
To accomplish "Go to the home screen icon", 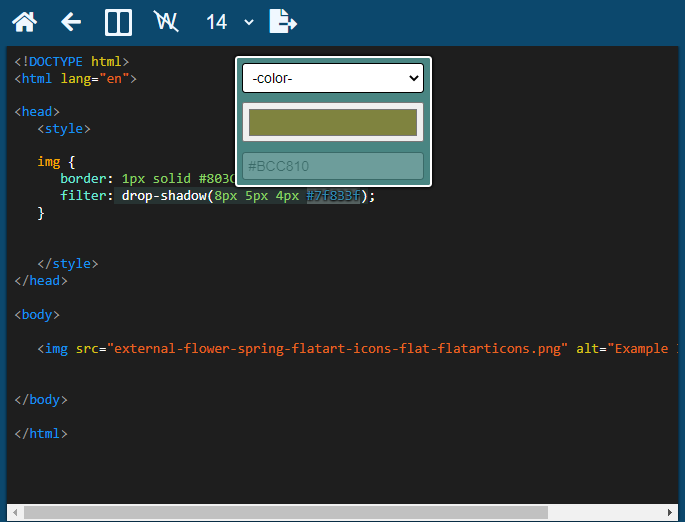I will pyautogui.click(x=24, y=21).
